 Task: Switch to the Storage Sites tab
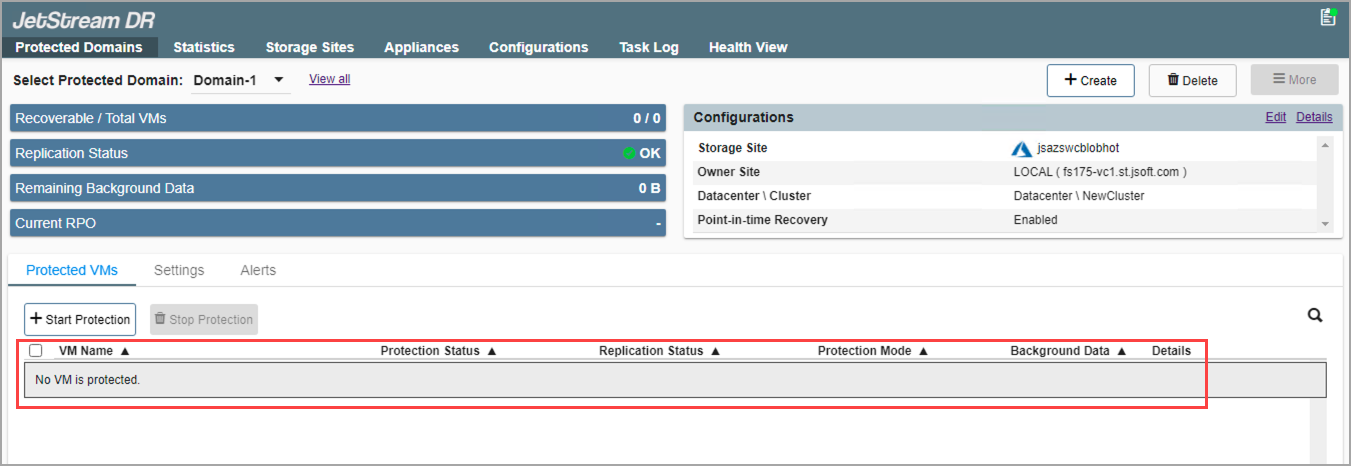click(x=309, y=47)
